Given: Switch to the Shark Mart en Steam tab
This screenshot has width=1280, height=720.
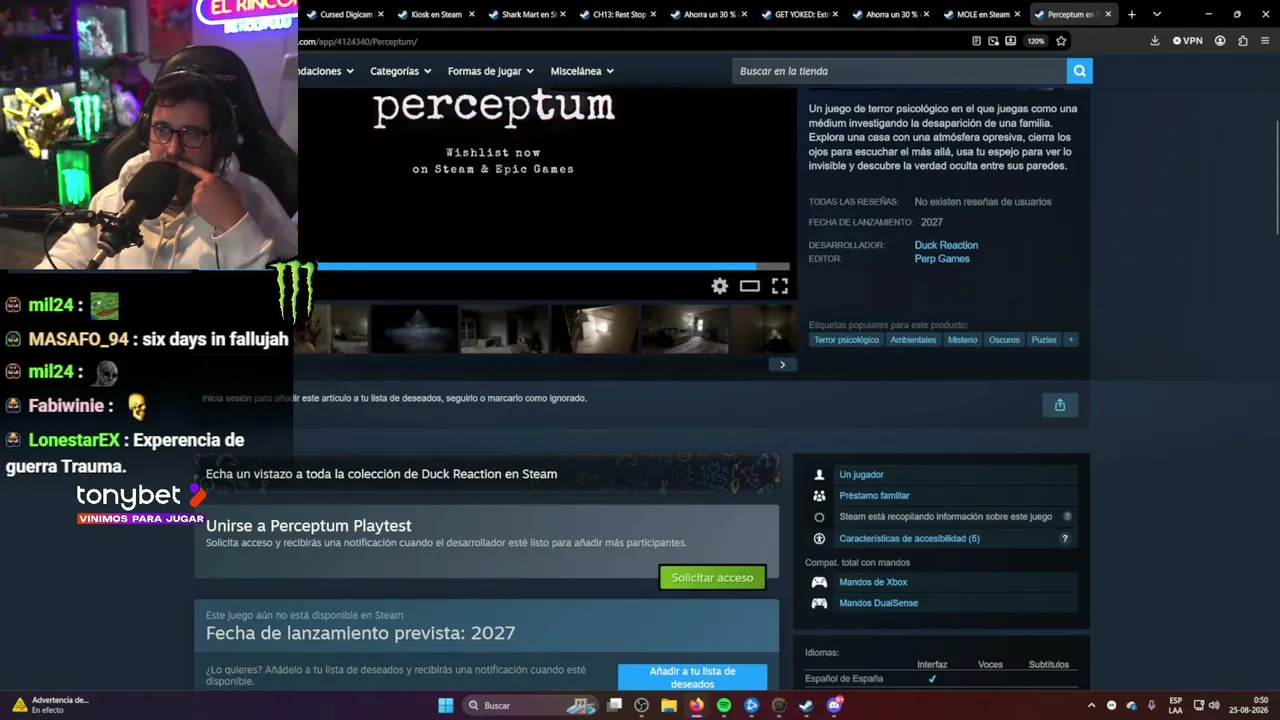Looking at the screenshot, I should tap(526, 14).
